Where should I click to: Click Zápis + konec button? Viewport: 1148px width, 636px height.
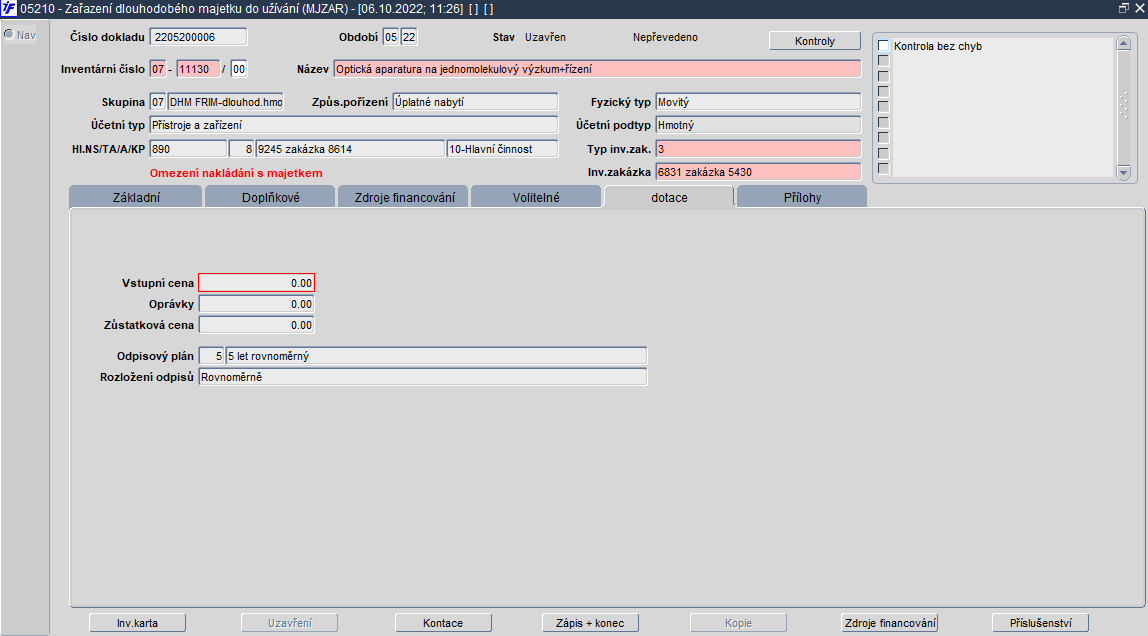pyautogui.click(x=590, y=623)
